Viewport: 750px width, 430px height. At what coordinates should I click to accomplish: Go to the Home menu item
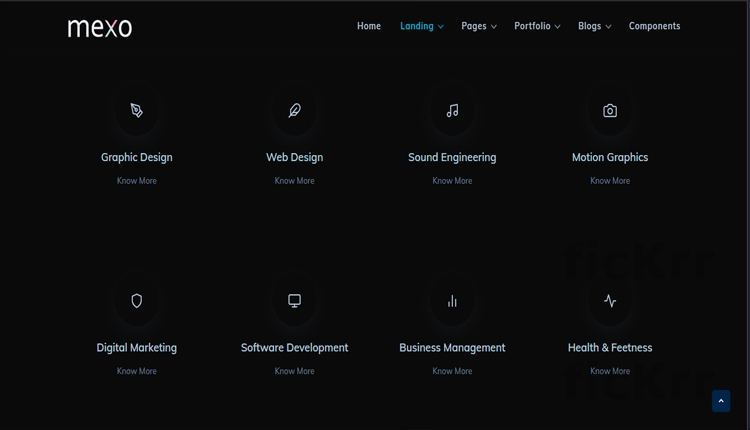tap(369, 26)
